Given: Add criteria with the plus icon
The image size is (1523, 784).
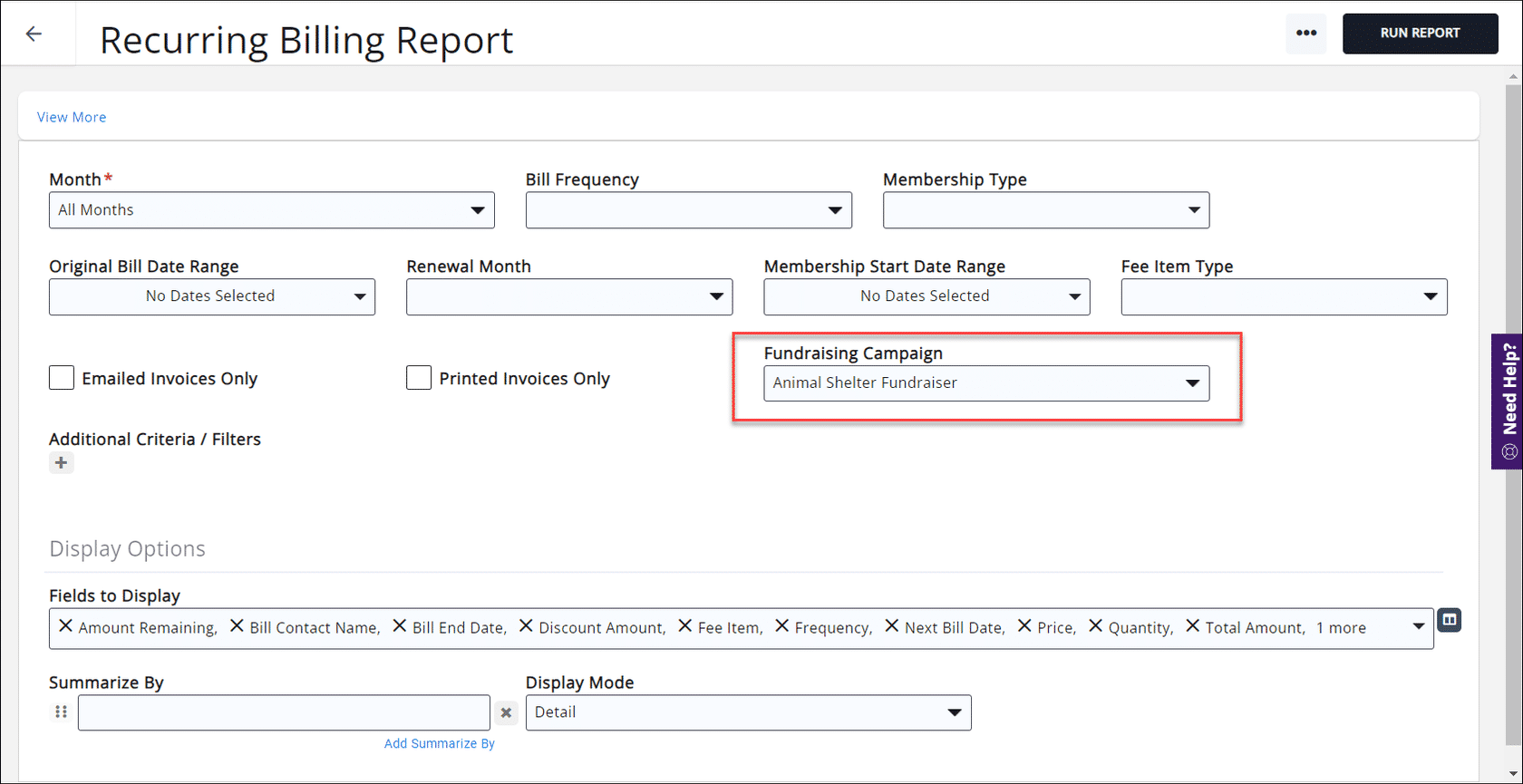Looking at the screenshot, I should pyautogui.click(x=61, y=463).
